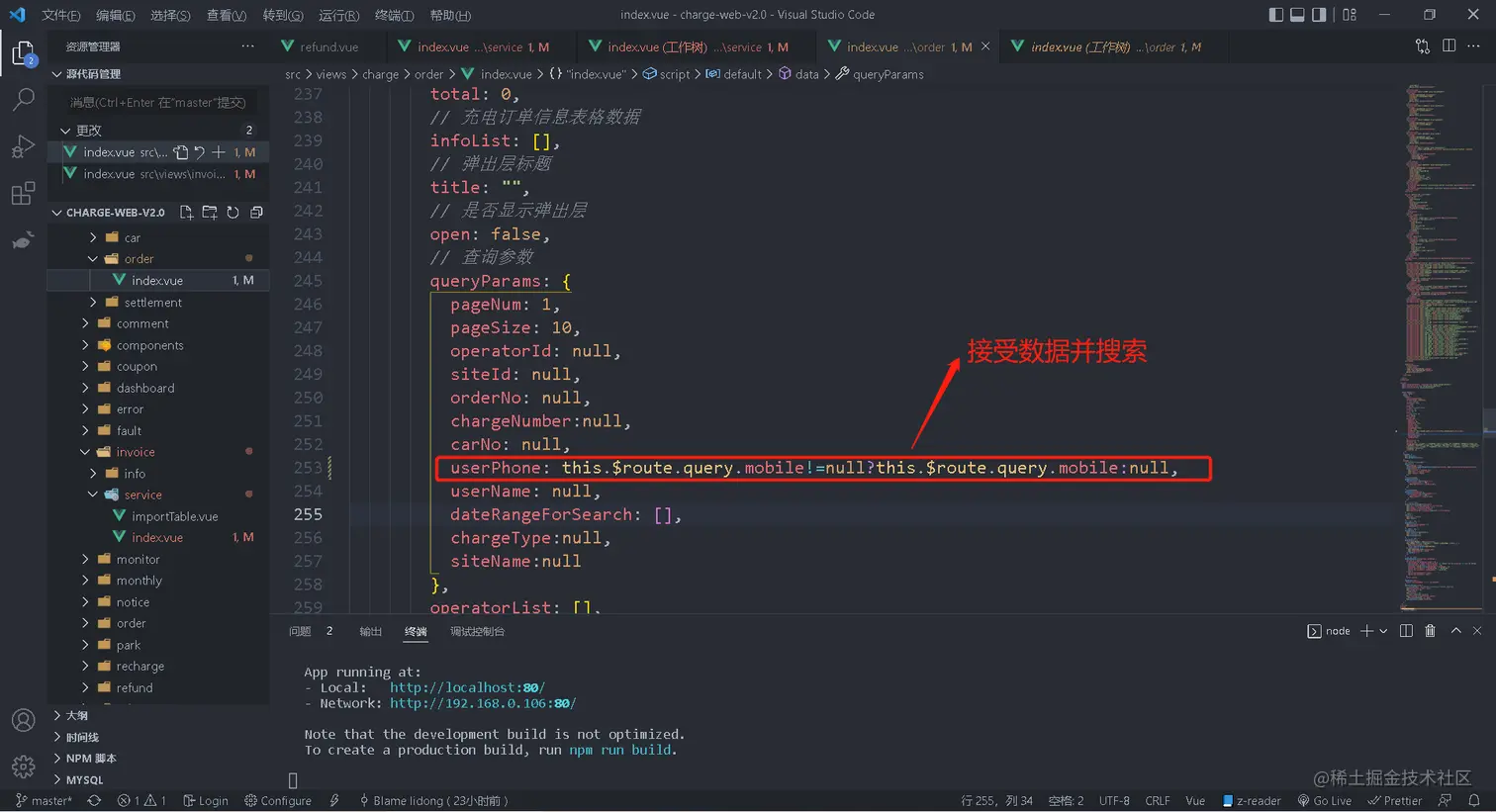This screenshot has width=1496, height=812.
Task: Switch to the 调试控制台 panel tab
Action: click(x=477, y=631)
